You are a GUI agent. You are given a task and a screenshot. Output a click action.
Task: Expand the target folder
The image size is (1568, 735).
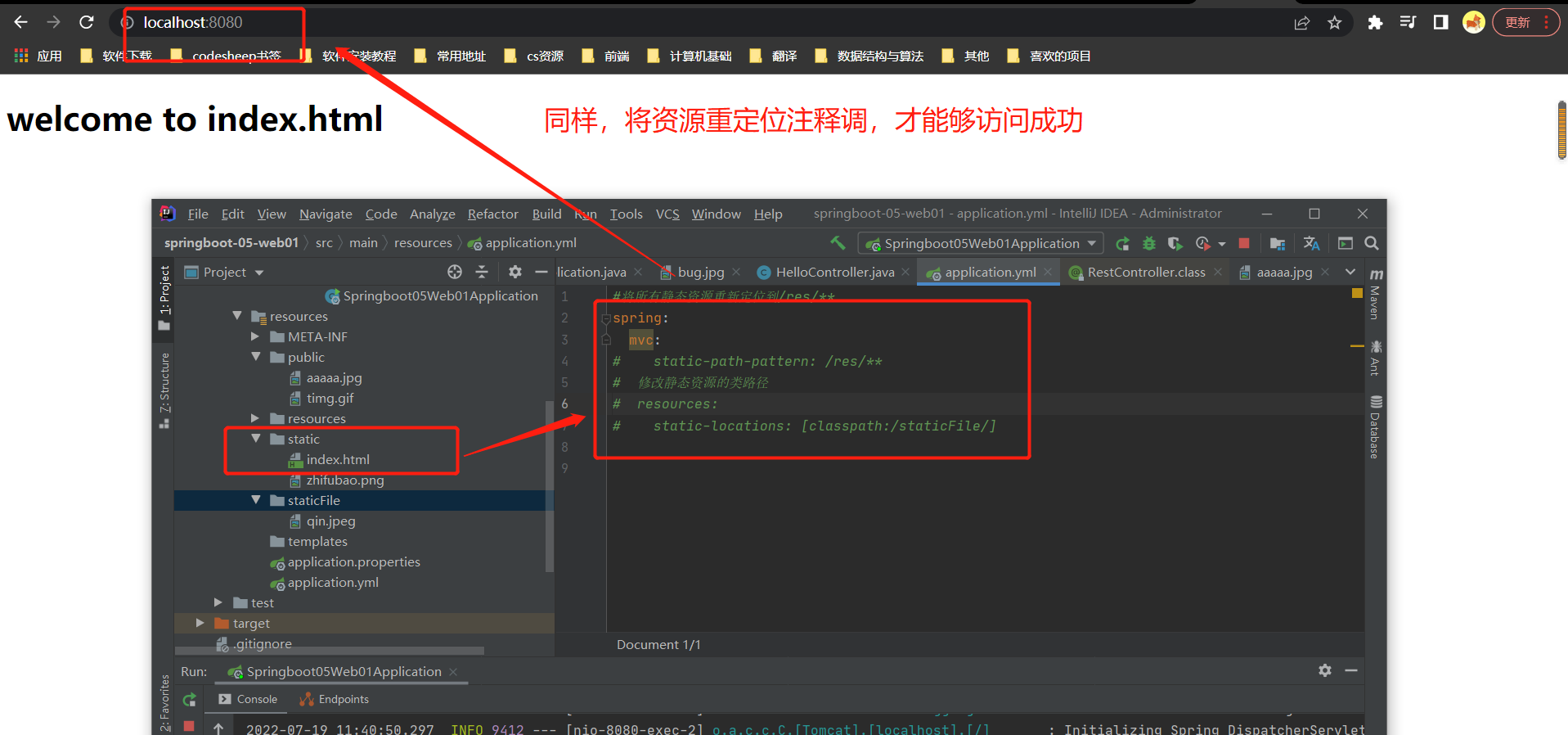(x=200, y=622)
